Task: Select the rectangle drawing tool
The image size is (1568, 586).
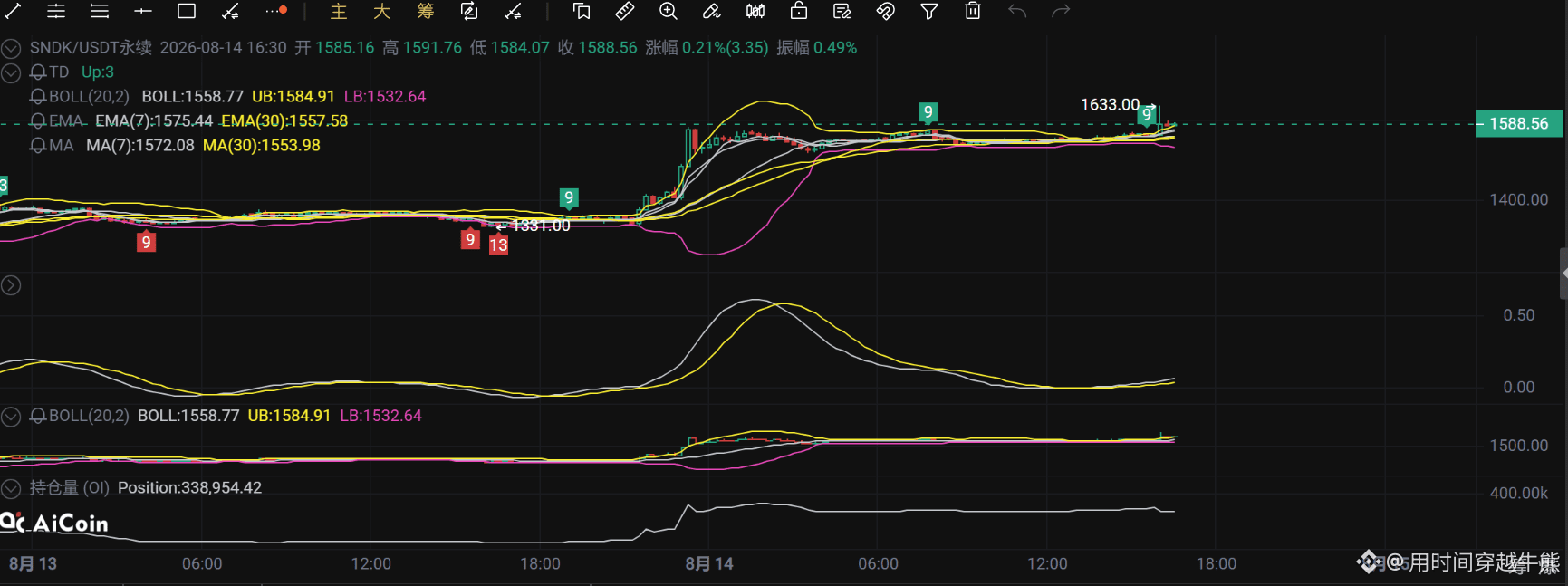Action: [x=187, y=11]
